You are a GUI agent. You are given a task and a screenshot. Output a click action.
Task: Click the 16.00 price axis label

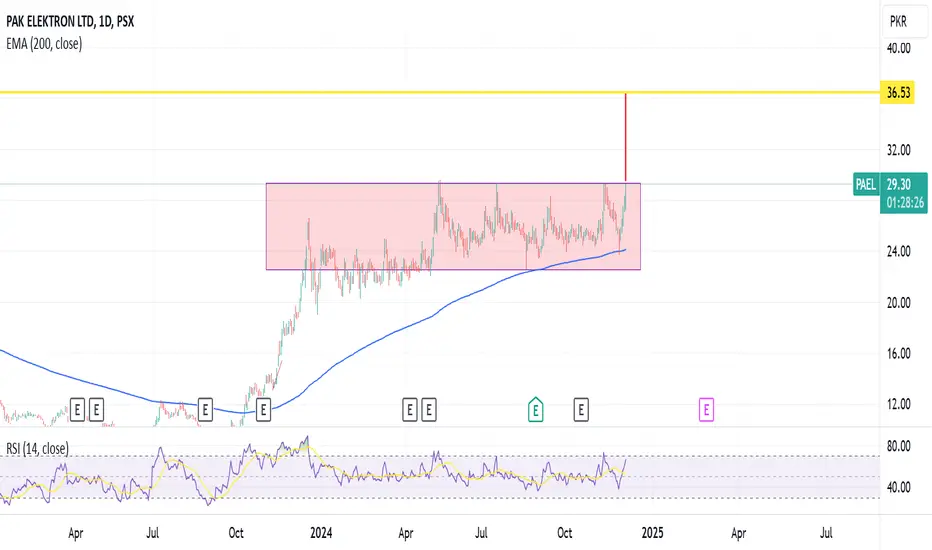pos(898,354)
